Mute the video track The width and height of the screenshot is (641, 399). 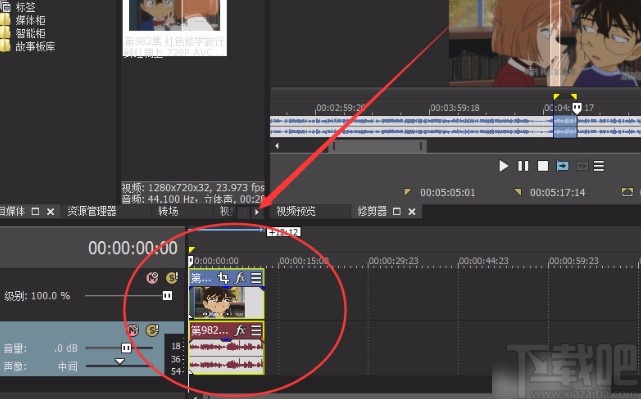(x=152, y=278)
